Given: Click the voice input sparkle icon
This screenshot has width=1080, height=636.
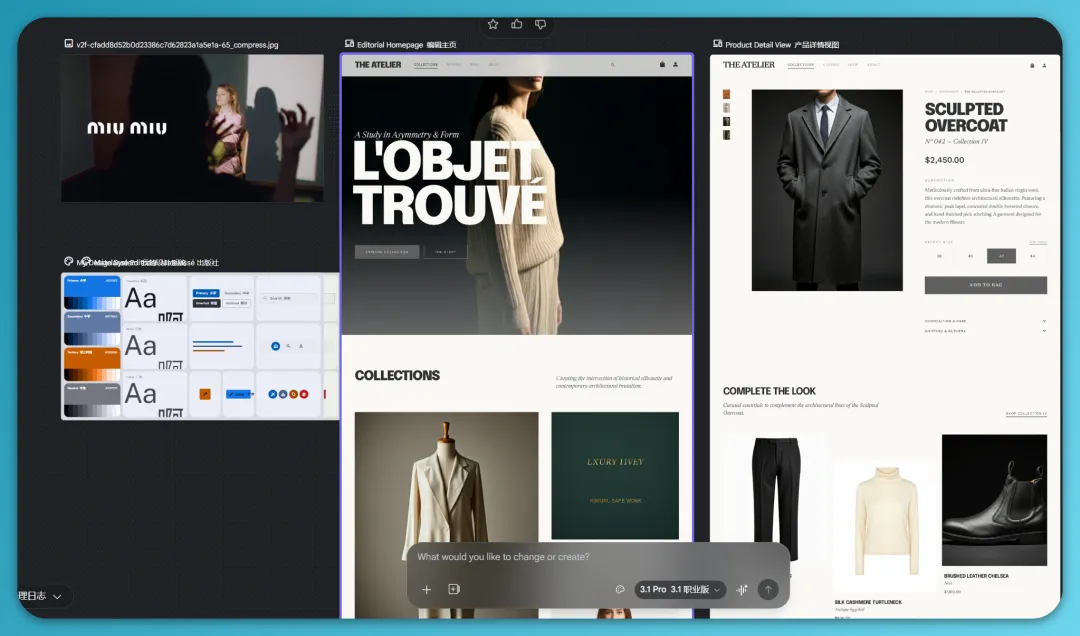Looking at the screenshot, I should 742,590.
